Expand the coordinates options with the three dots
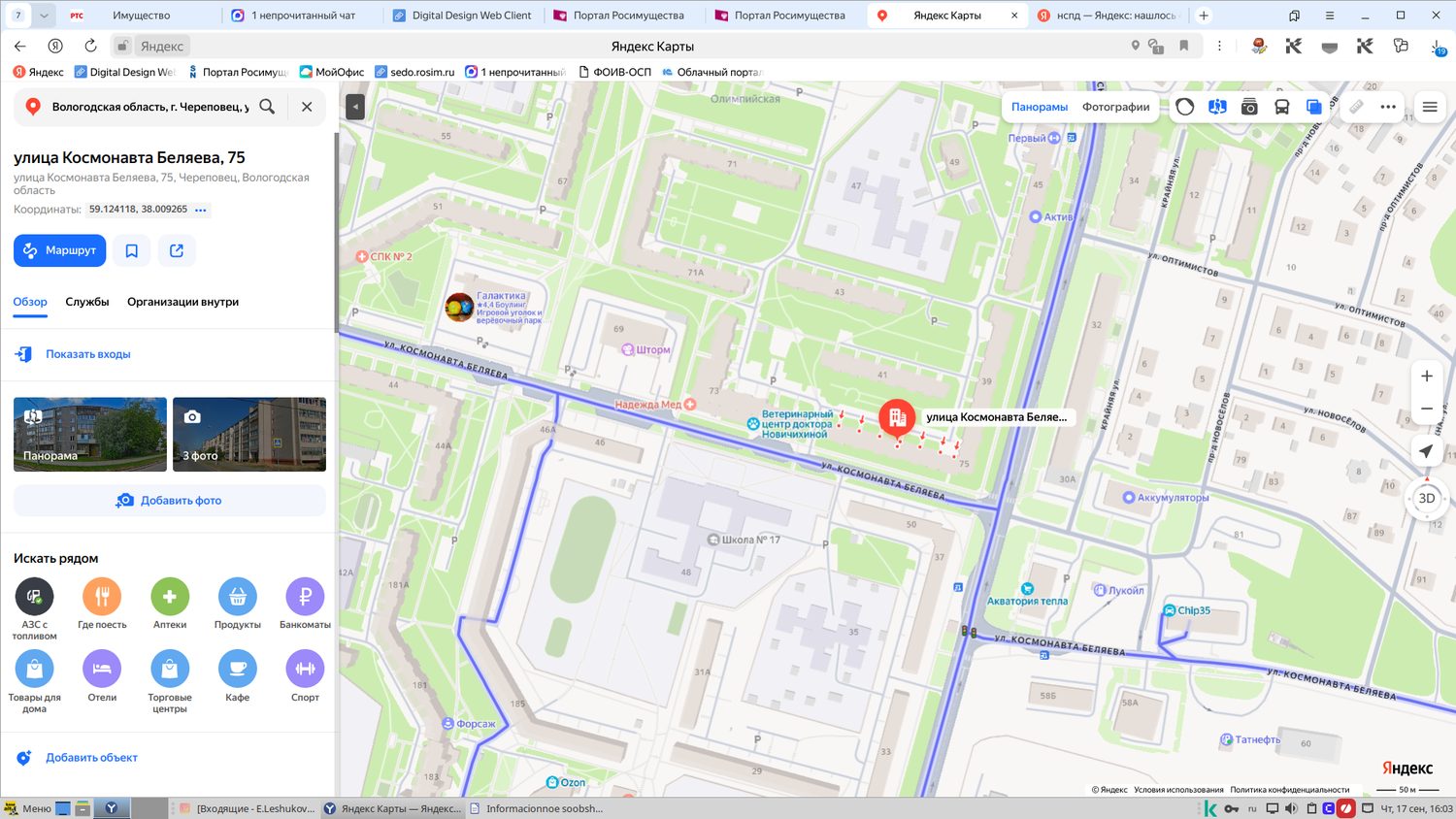The height and width of the screenshot is (819, 1456). (x=201, y=210)
